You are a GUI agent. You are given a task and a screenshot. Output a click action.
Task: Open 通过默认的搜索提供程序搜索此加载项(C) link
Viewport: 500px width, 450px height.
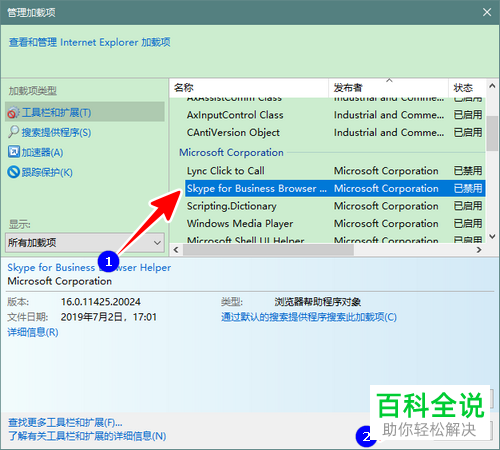(x=309, y=317)
